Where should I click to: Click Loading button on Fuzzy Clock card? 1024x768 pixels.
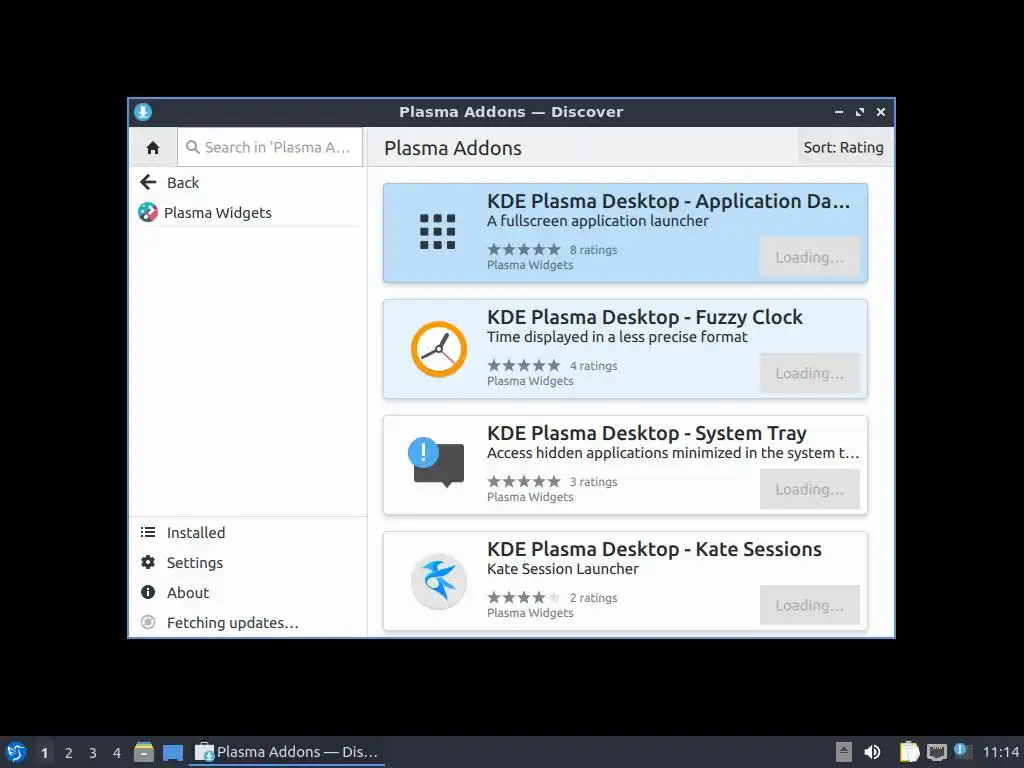click(x=810, y=374)
